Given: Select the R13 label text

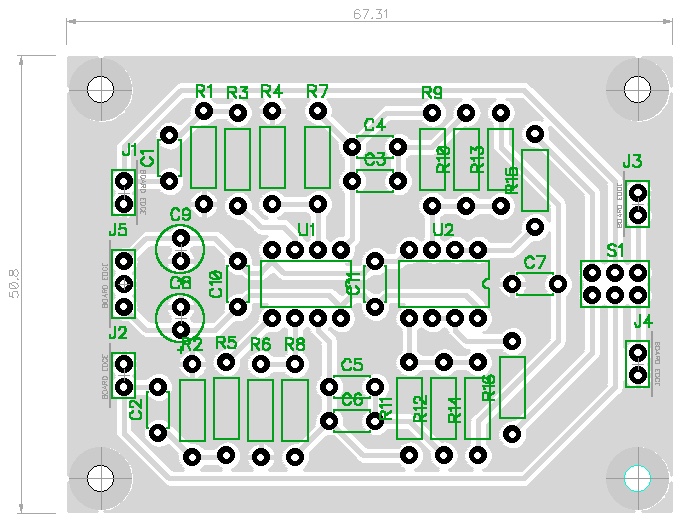Looking at the screenshot, I should pyautogui.click(x=478, y=159).
